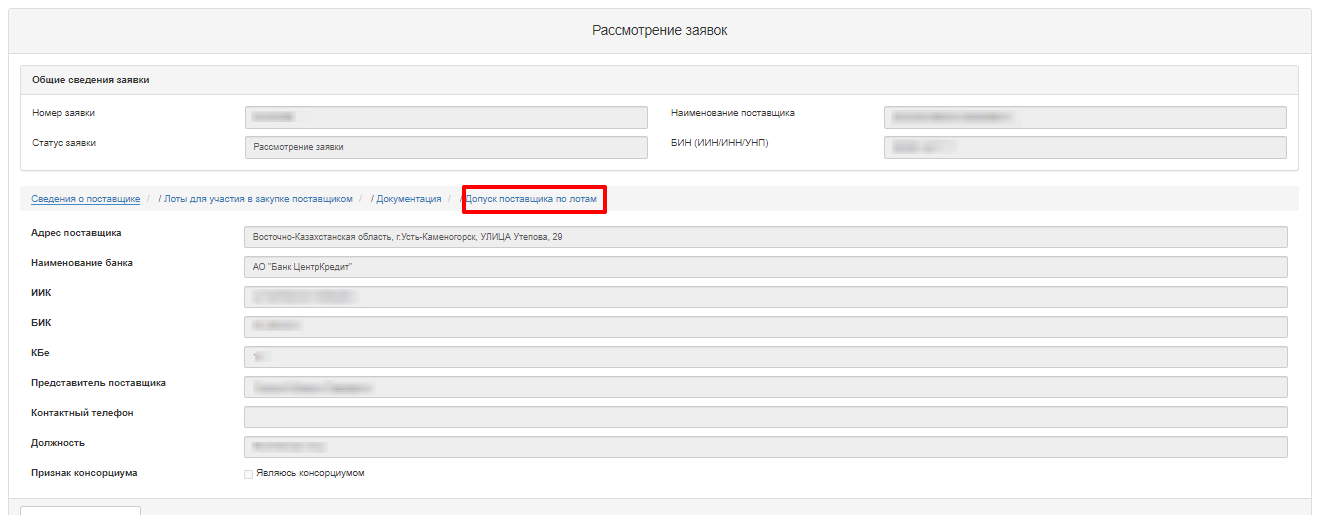Click the Номер заявки field

tap(446, 117)
